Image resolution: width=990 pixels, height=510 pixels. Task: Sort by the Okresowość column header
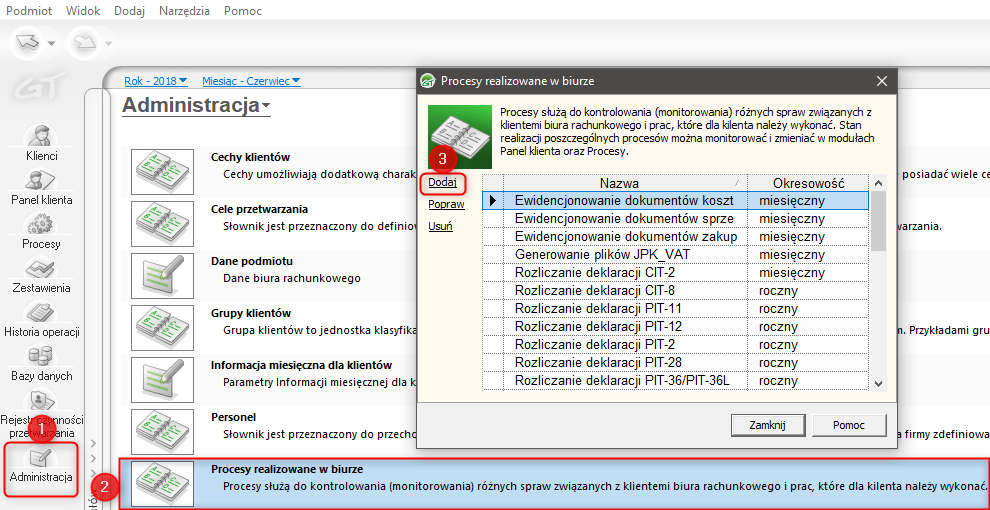pos(808,183)
